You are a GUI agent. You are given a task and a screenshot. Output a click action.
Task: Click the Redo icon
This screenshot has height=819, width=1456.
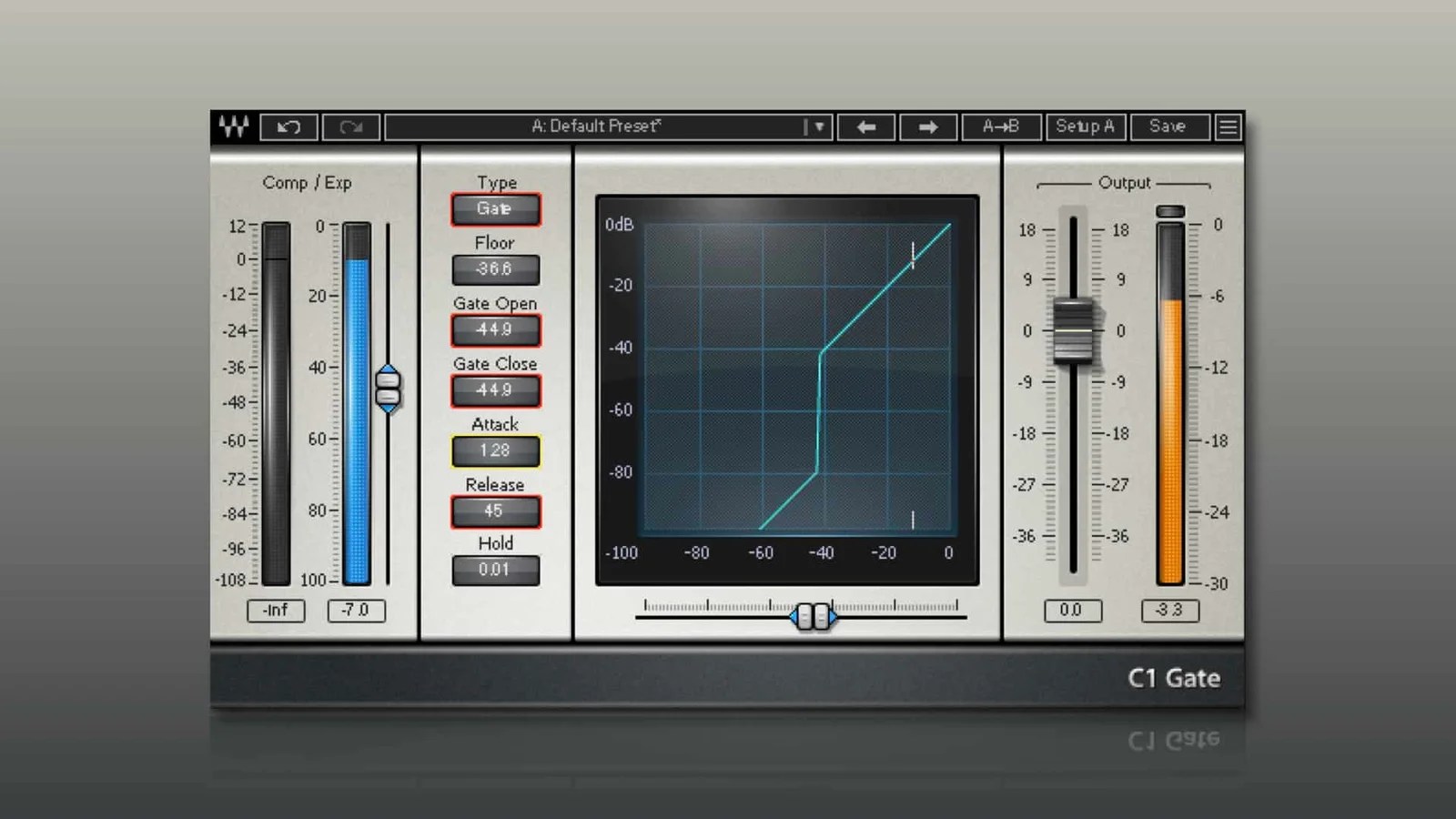pos(351,126)
